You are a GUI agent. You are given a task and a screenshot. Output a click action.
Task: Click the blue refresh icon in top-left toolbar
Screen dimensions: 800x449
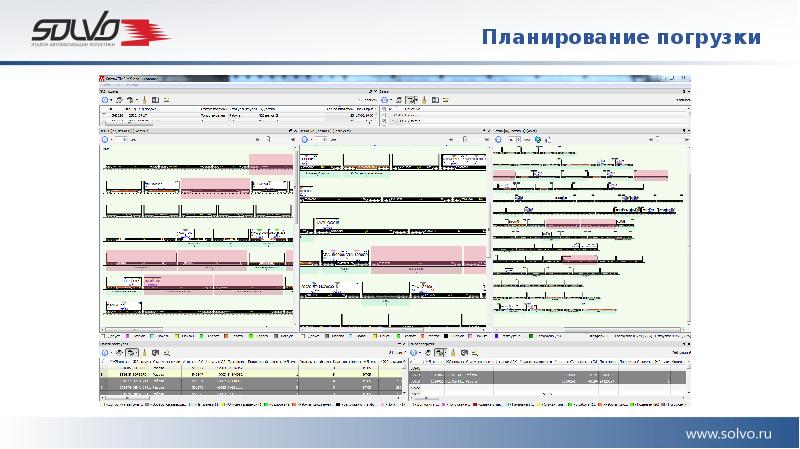104,100
